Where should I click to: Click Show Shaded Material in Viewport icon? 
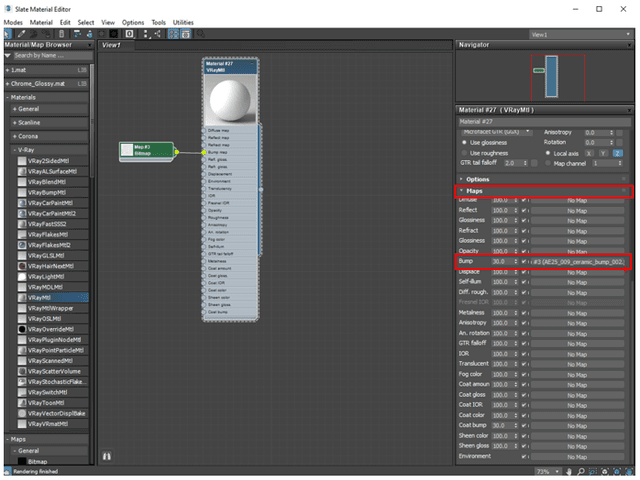102,34
